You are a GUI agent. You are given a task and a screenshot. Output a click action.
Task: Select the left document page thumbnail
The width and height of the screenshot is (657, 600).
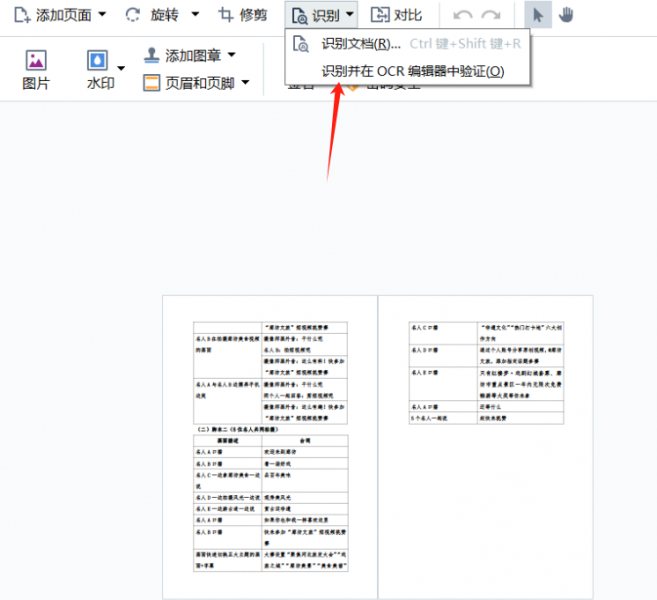(x=270, y=447)
